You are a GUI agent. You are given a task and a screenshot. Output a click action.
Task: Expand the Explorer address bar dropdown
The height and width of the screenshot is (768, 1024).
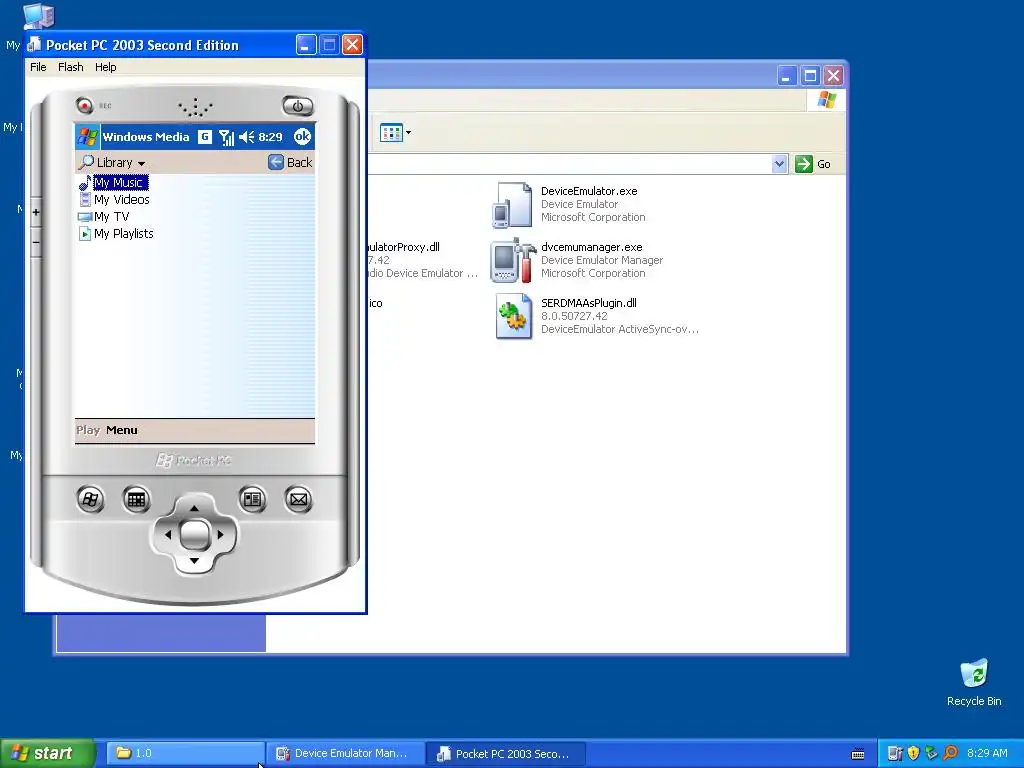[x=778, y=164]
